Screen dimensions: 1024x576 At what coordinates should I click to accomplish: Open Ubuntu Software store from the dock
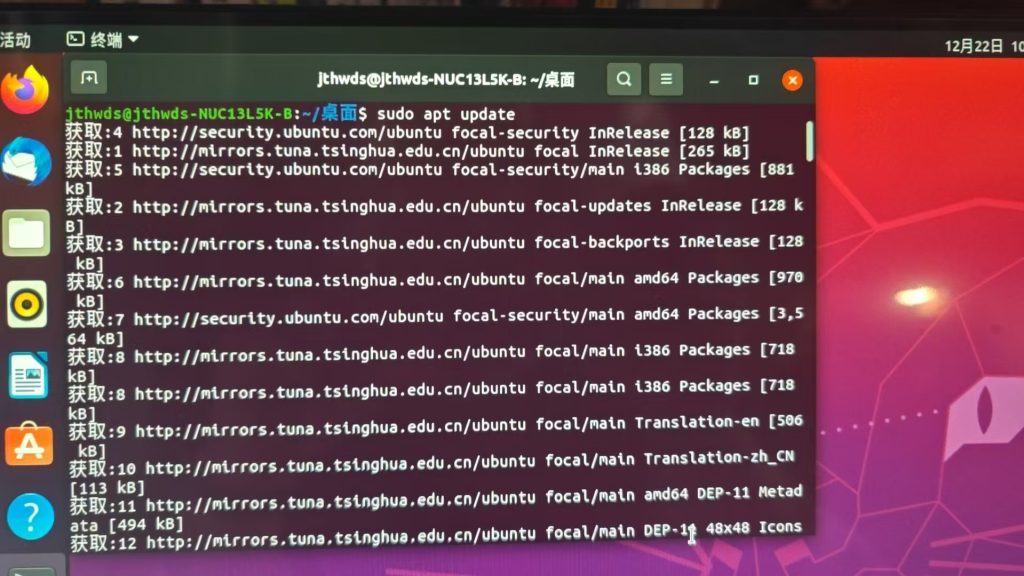[x=29, y=444]
